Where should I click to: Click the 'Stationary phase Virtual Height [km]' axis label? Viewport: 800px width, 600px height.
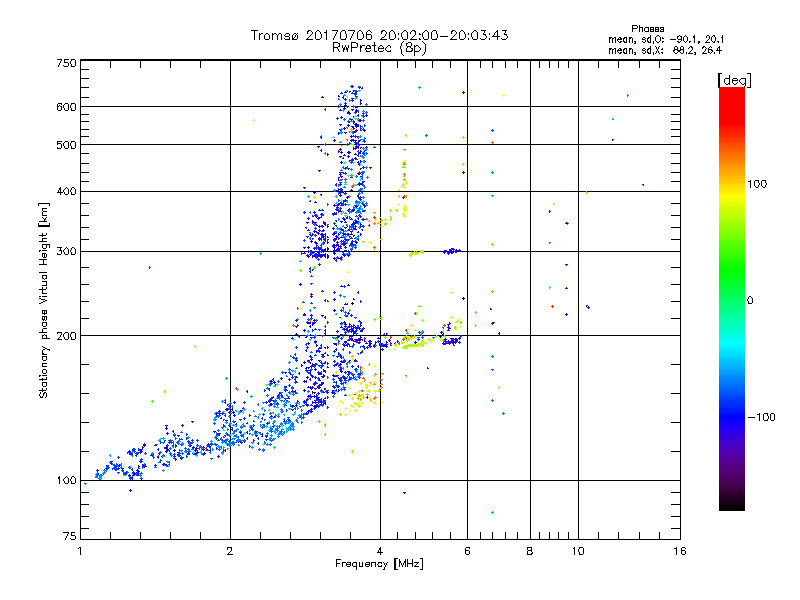point(44,301)
